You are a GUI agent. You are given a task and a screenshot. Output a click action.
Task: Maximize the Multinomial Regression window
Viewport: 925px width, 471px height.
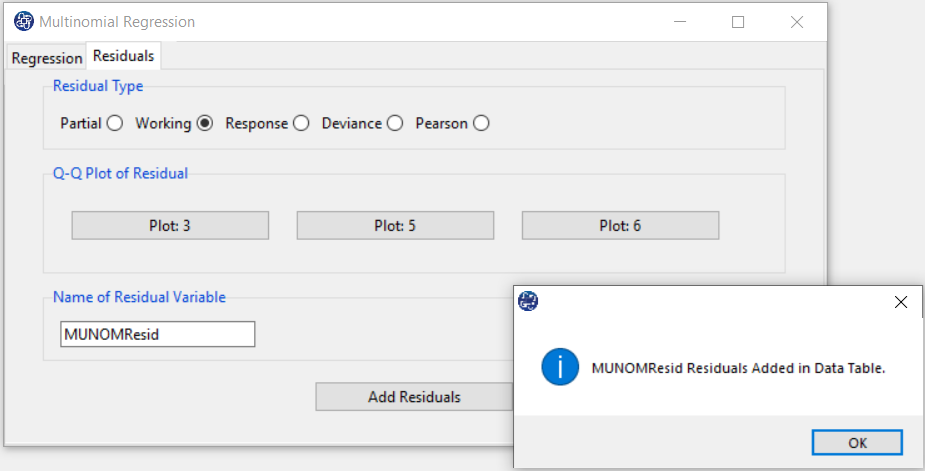coord(738,22)
